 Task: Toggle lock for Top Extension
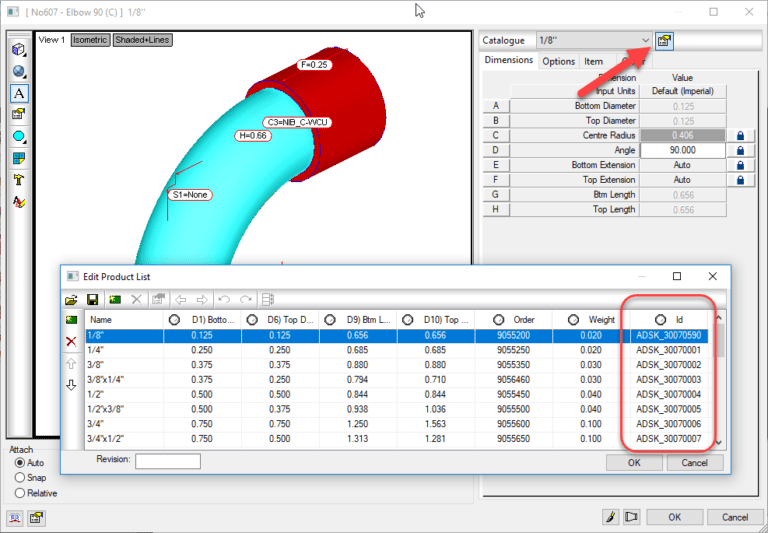click(741, 180)
